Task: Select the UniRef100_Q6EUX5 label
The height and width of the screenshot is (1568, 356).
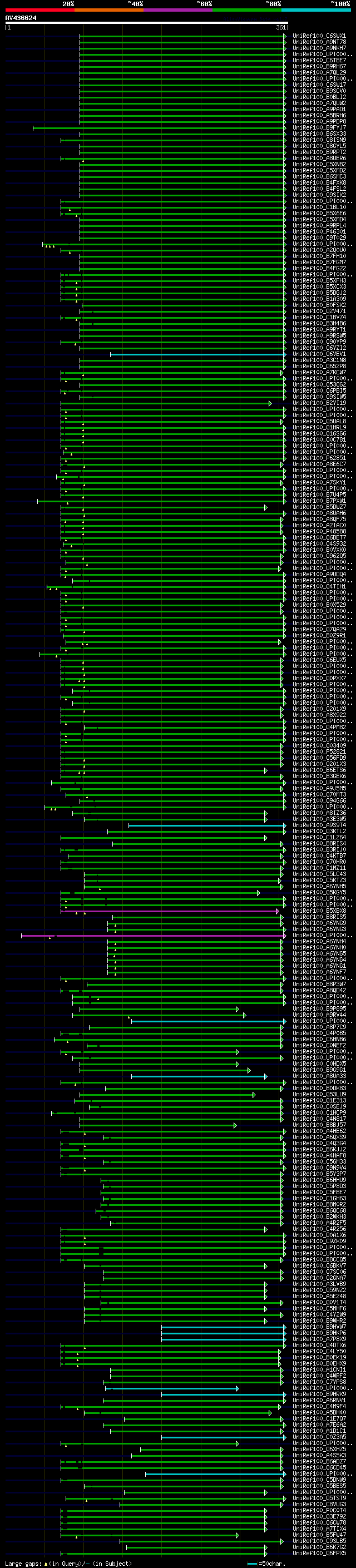Action: coord(319,660)
